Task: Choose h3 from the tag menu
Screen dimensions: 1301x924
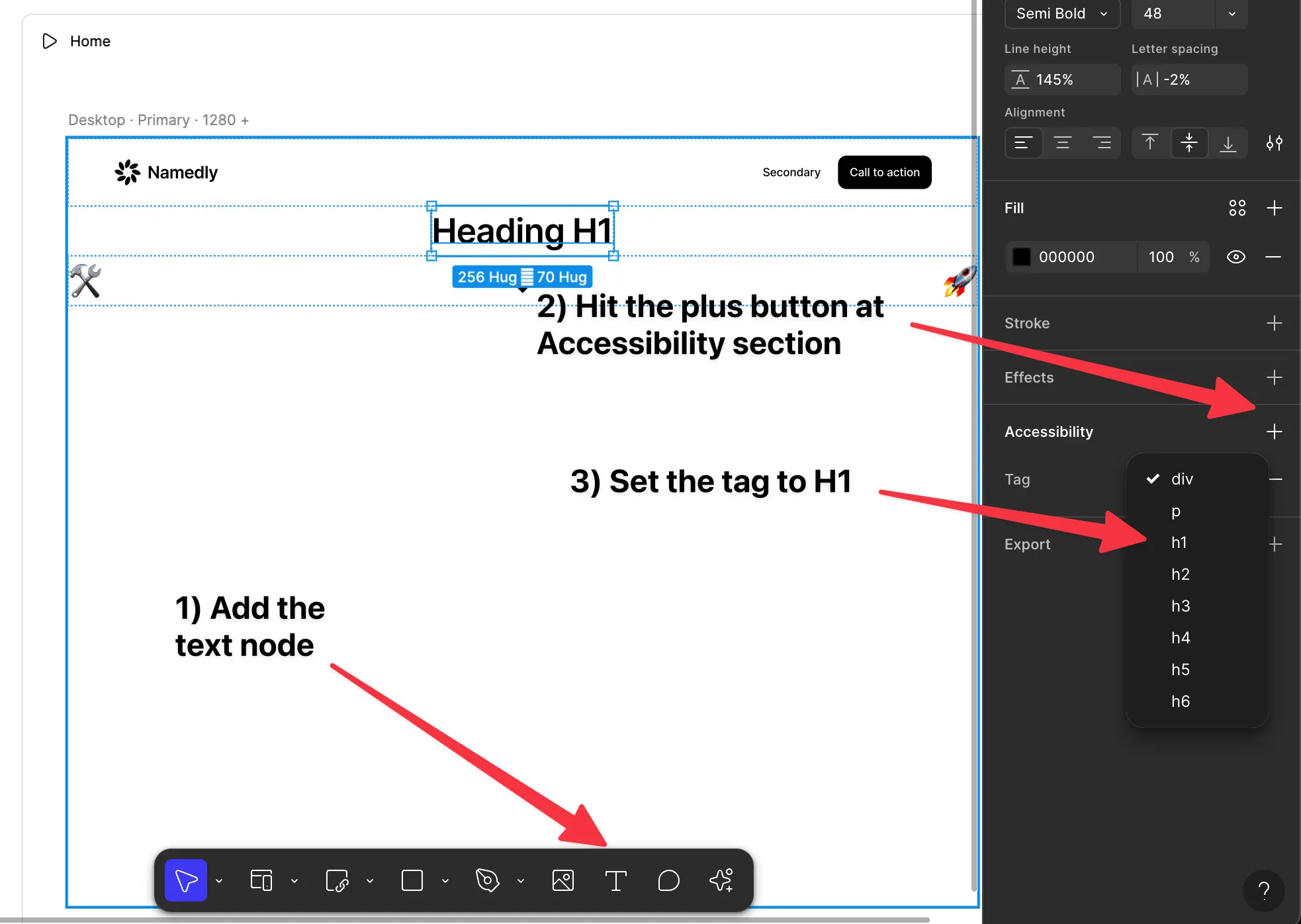Action: pyautogui.click(x=1197, y=606)
